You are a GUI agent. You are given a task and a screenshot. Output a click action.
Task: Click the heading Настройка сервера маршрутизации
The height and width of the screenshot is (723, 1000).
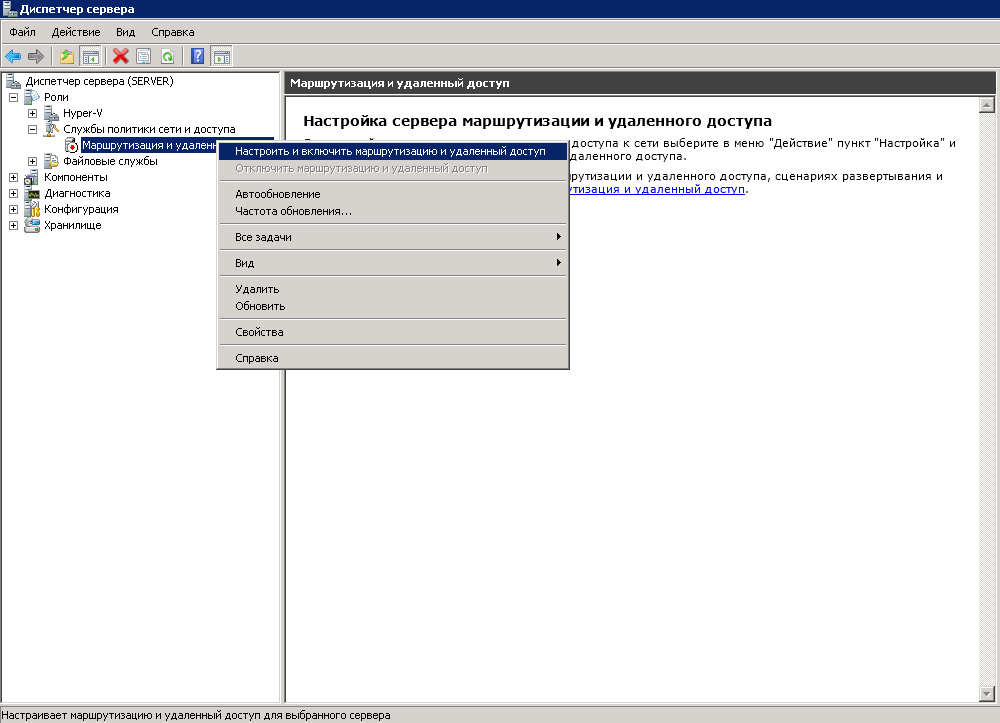(537, 120)
